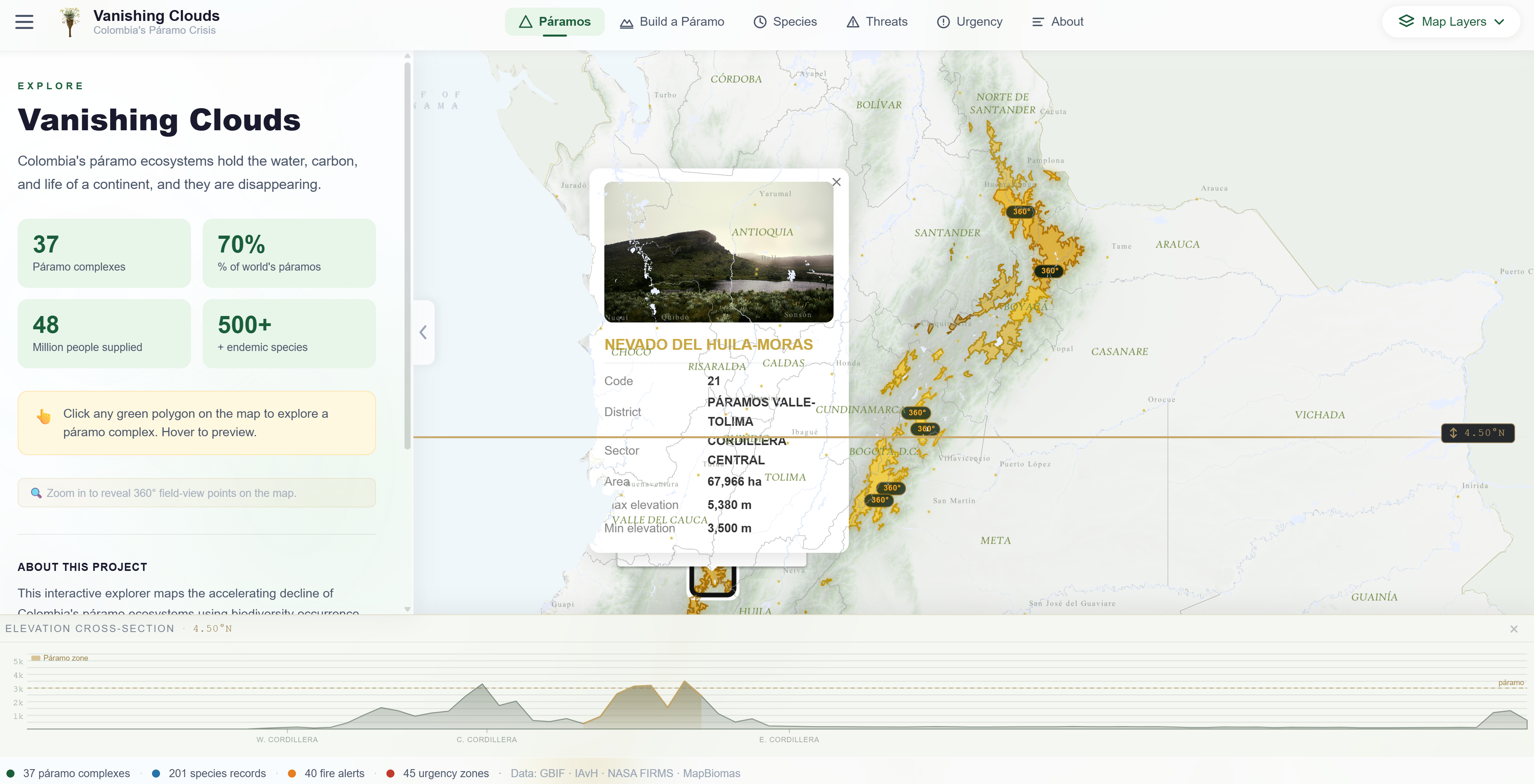Open the hamburger menu icon
The image size is (1534, 784).
point(24,22)
